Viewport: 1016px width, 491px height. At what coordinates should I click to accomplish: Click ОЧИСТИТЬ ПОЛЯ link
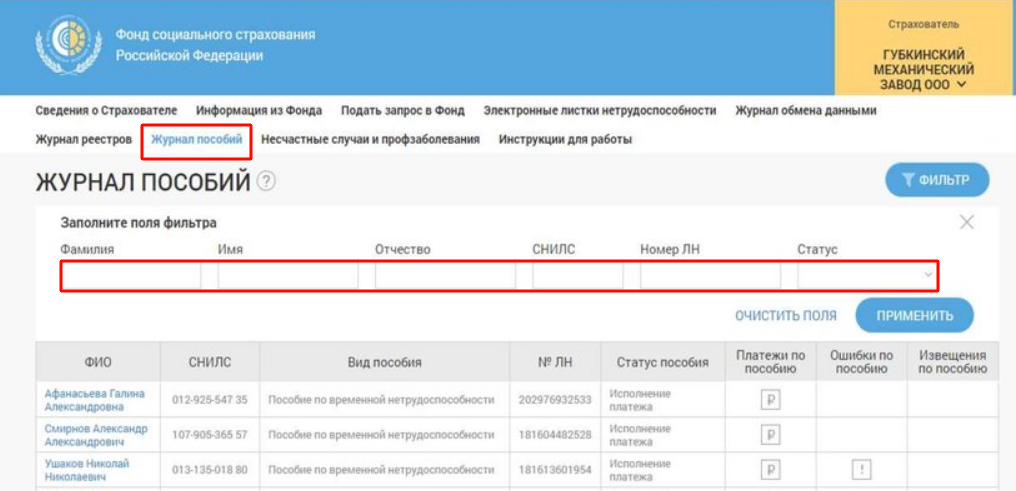(x=785, y=316)
